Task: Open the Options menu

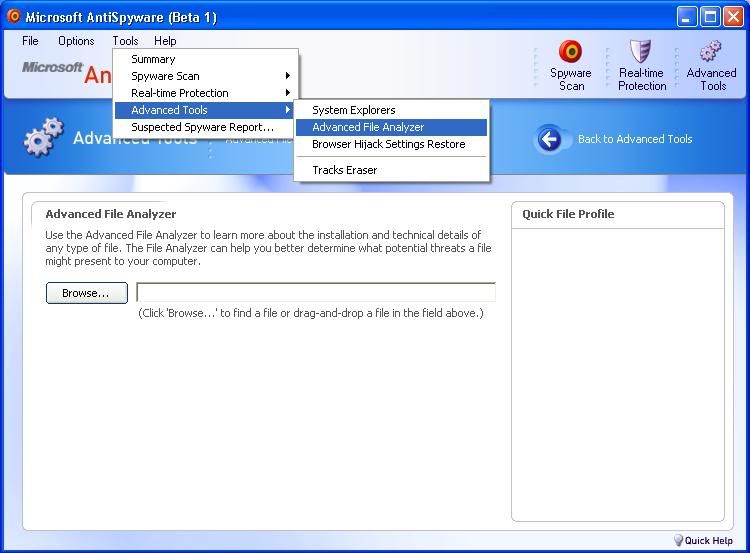Action: [76, 41]
